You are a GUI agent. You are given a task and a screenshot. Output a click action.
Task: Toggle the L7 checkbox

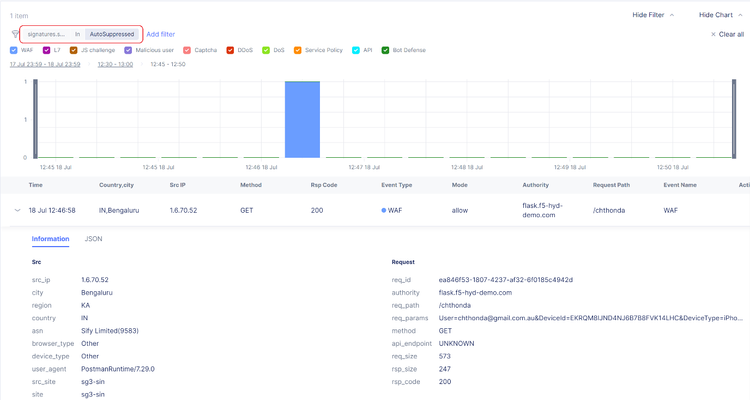(x=46, y=50)
